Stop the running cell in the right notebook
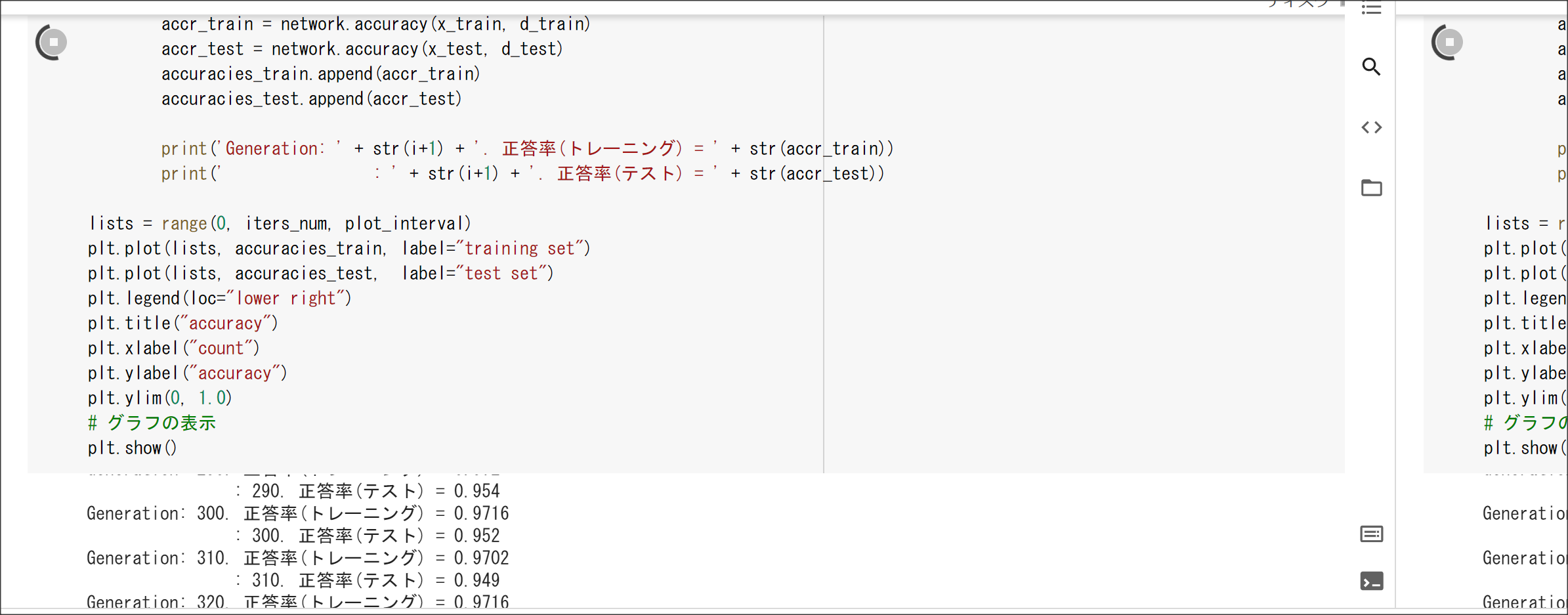The height and width of the screenshot is (615, 1568). pos(1449,42)
